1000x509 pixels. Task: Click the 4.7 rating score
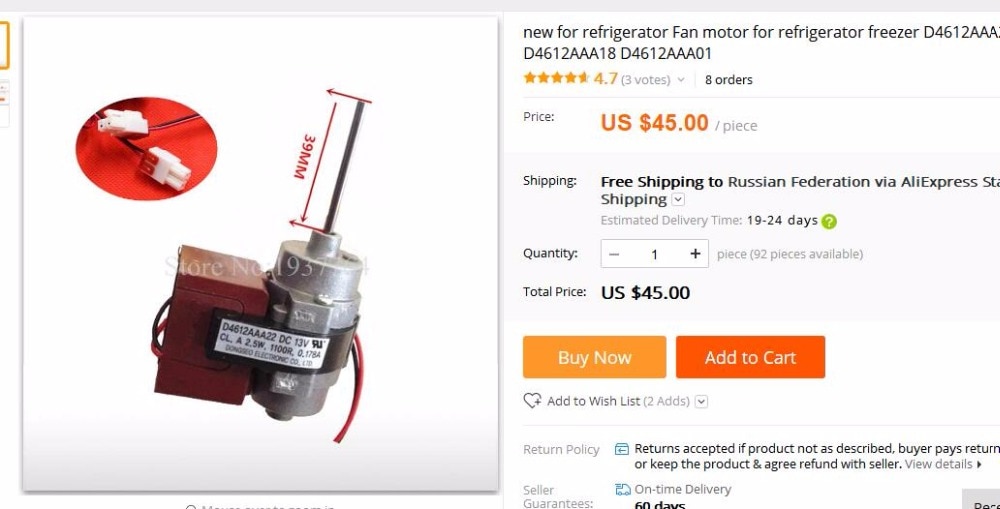[x=605, y=78]
